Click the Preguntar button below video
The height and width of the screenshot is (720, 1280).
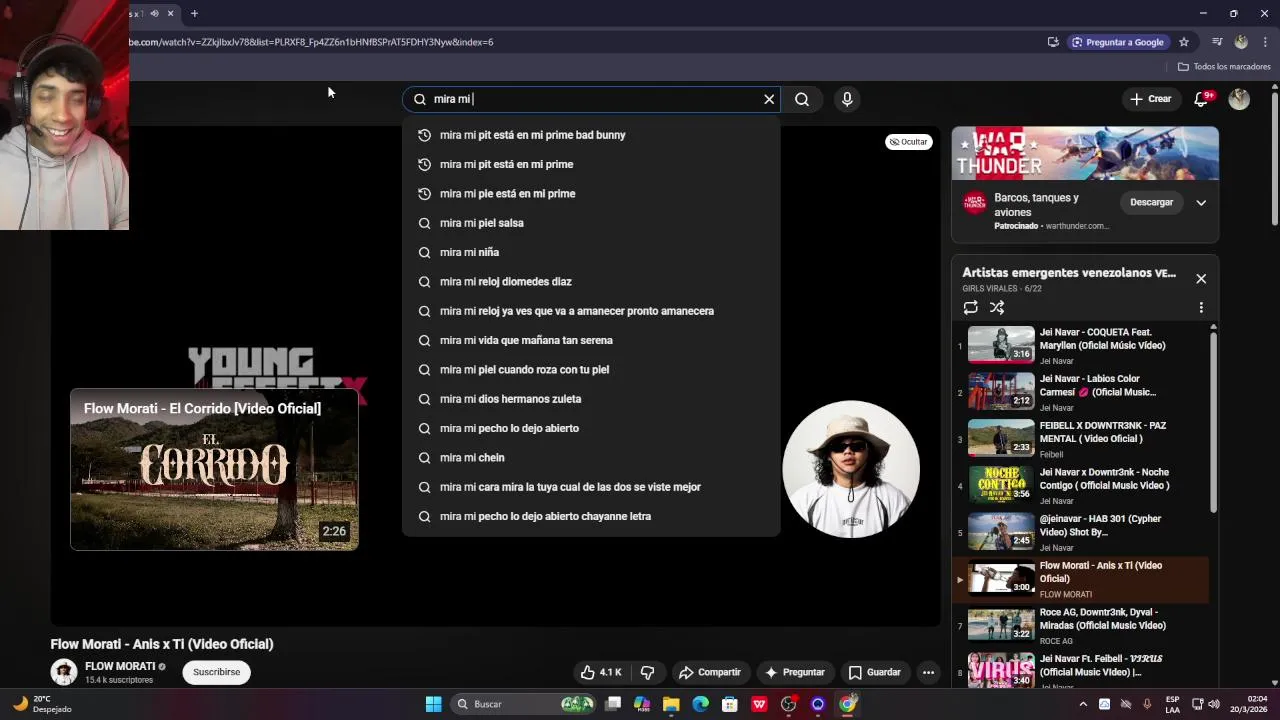pos(795,672)
